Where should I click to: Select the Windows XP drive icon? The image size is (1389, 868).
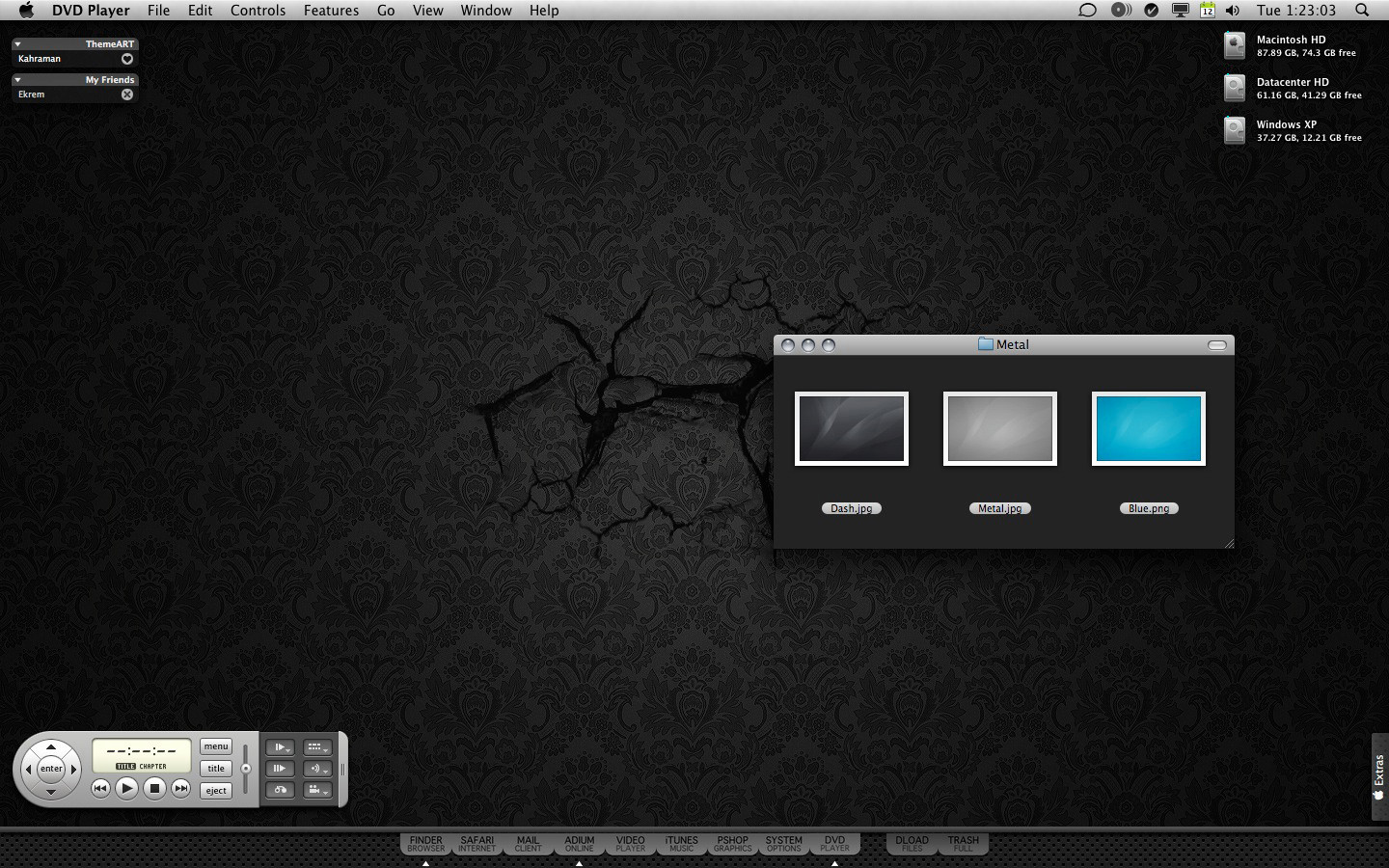[1235, 130]
